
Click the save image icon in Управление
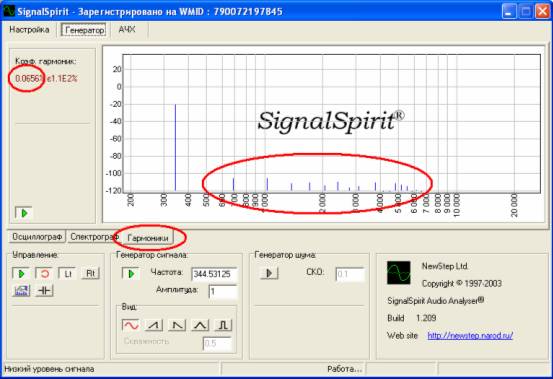click(22, 291)
